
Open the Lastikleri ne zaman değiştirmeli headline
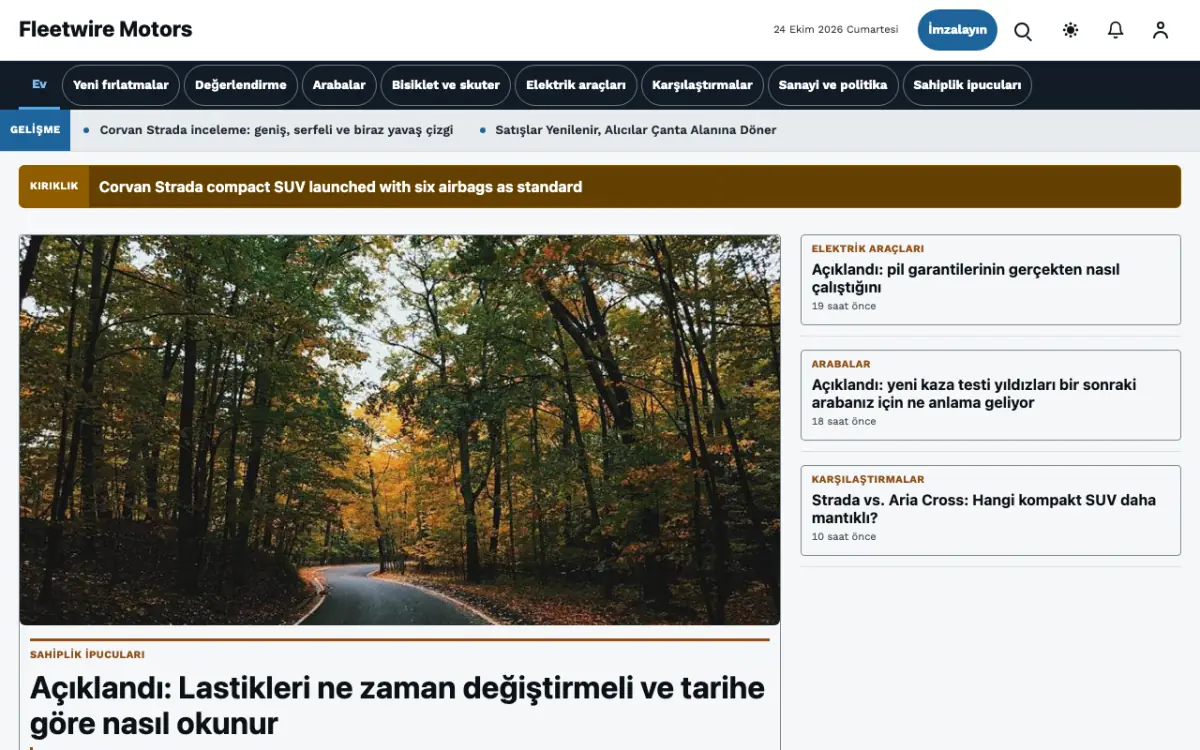[x=397, y=705]
